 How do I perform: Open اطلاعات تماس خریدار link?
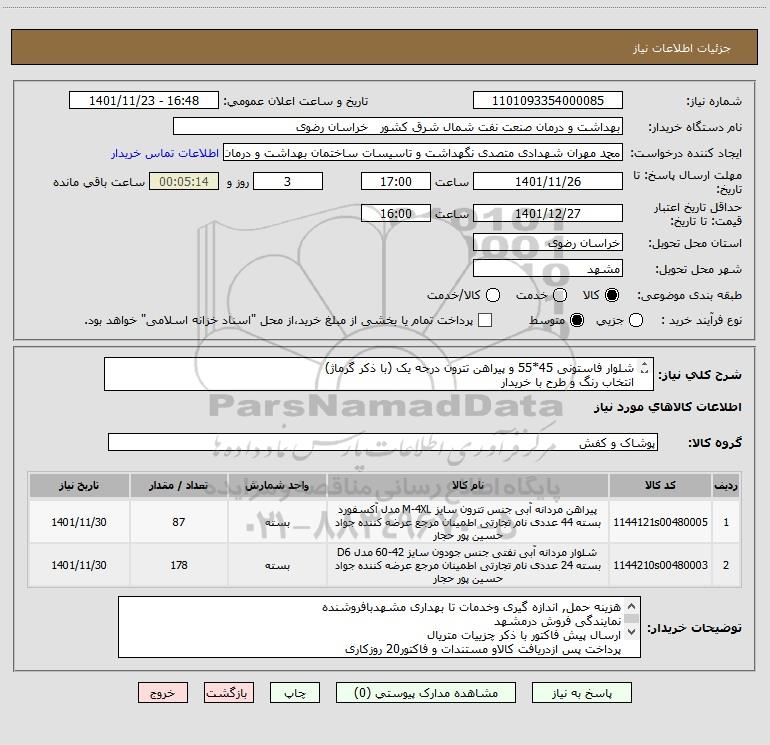point(165,153)
